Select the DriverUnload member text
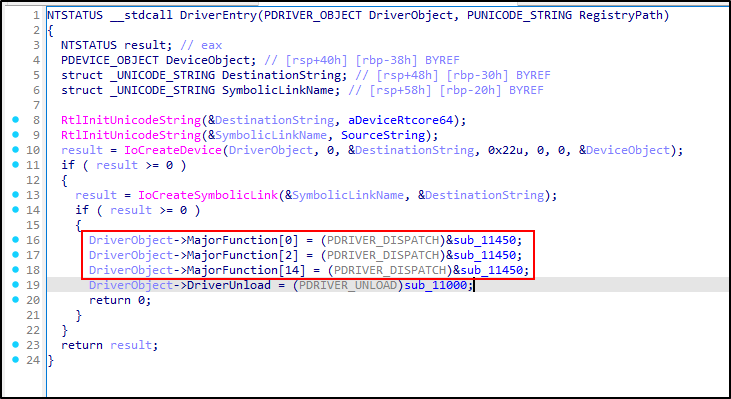Viewport: 731px width, 399px height. [228, 285]
